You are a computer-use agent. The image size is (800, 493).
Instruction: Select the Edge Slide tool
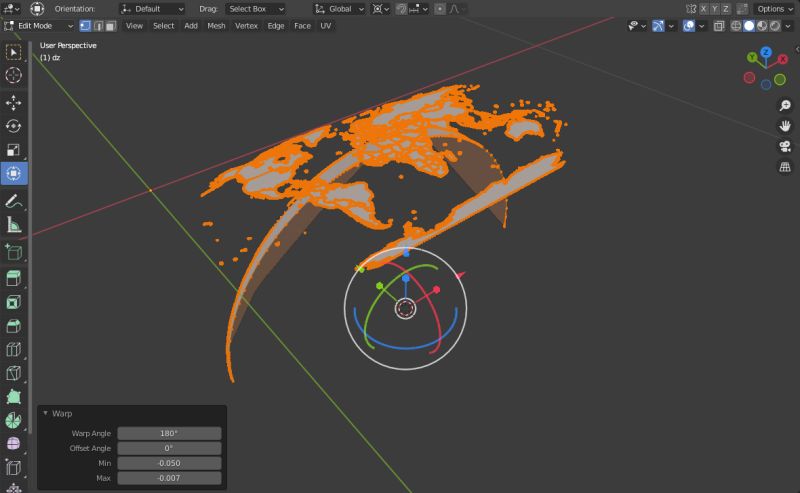[x=13, y=467]
